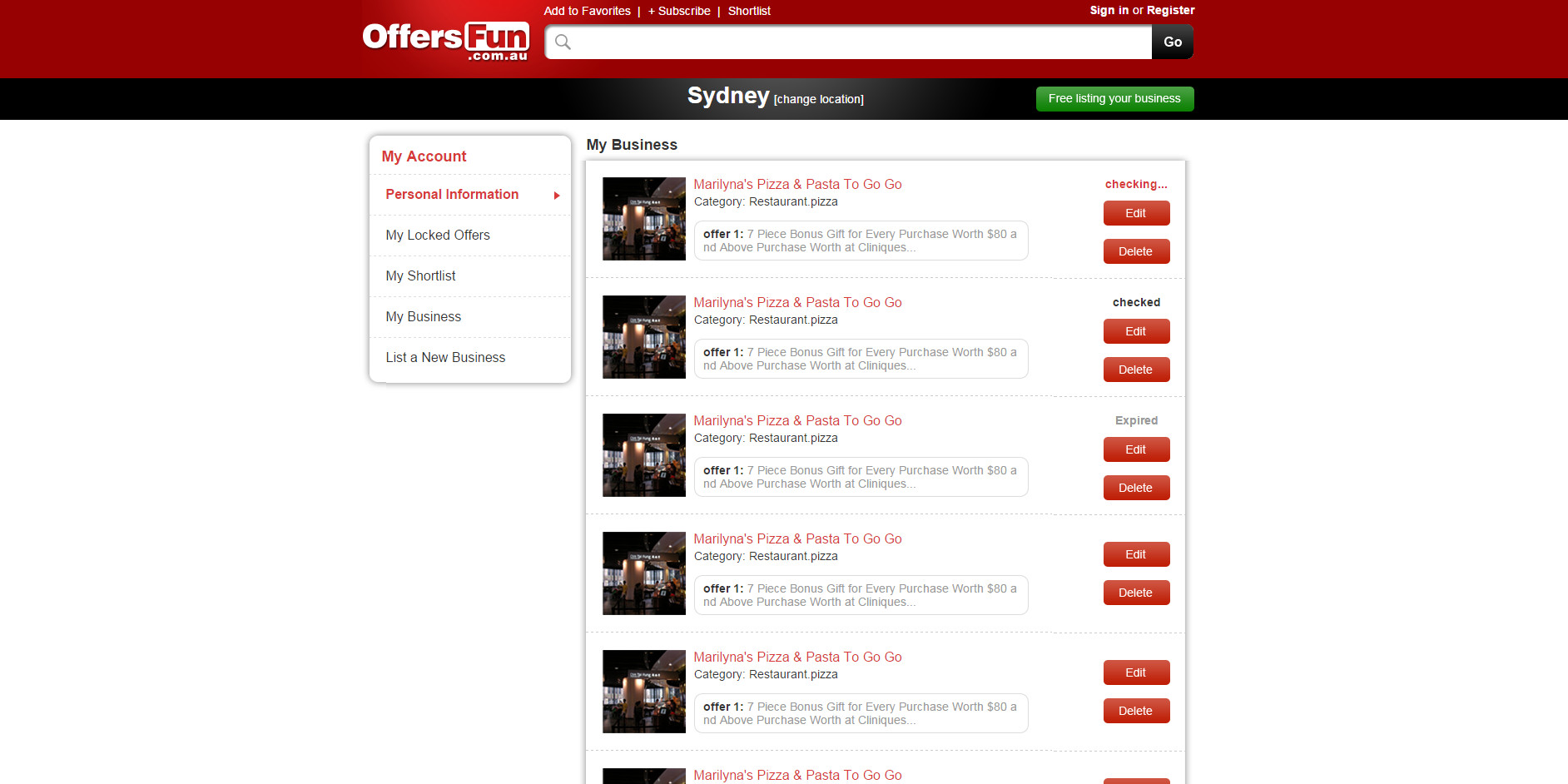1568x784 pixels.
Task: Click the Register link
Action: click(x=1170, y=10)
